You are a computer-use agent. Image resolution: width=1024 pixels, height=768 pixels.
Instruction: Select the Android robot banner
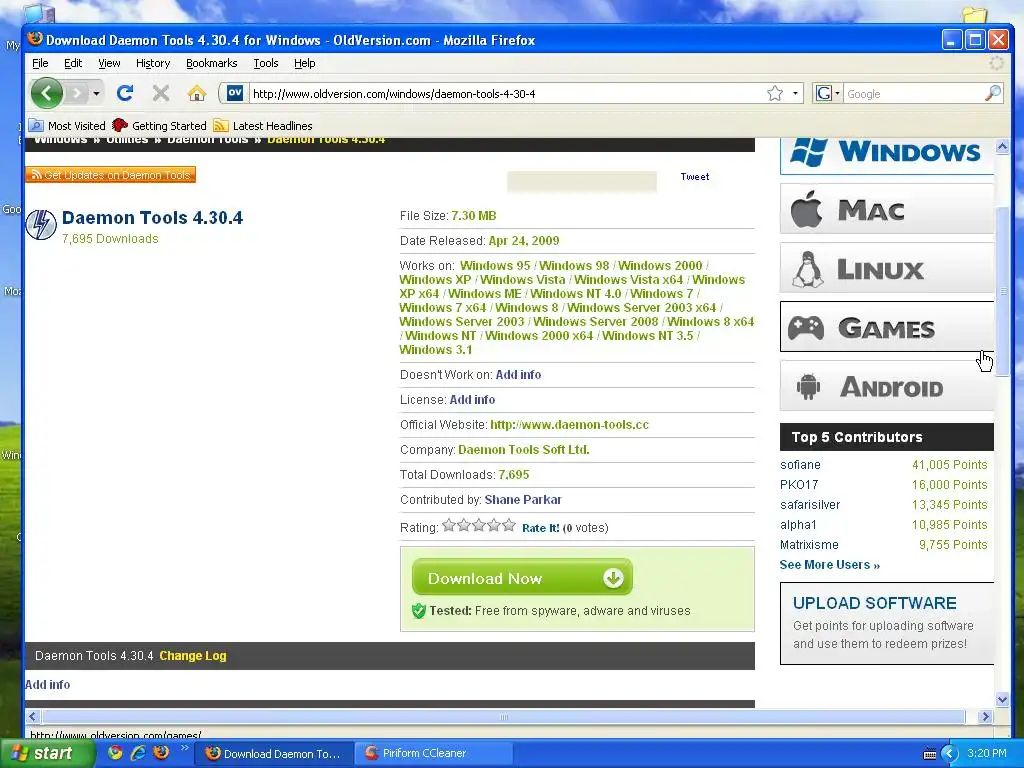tap(887, 386)
